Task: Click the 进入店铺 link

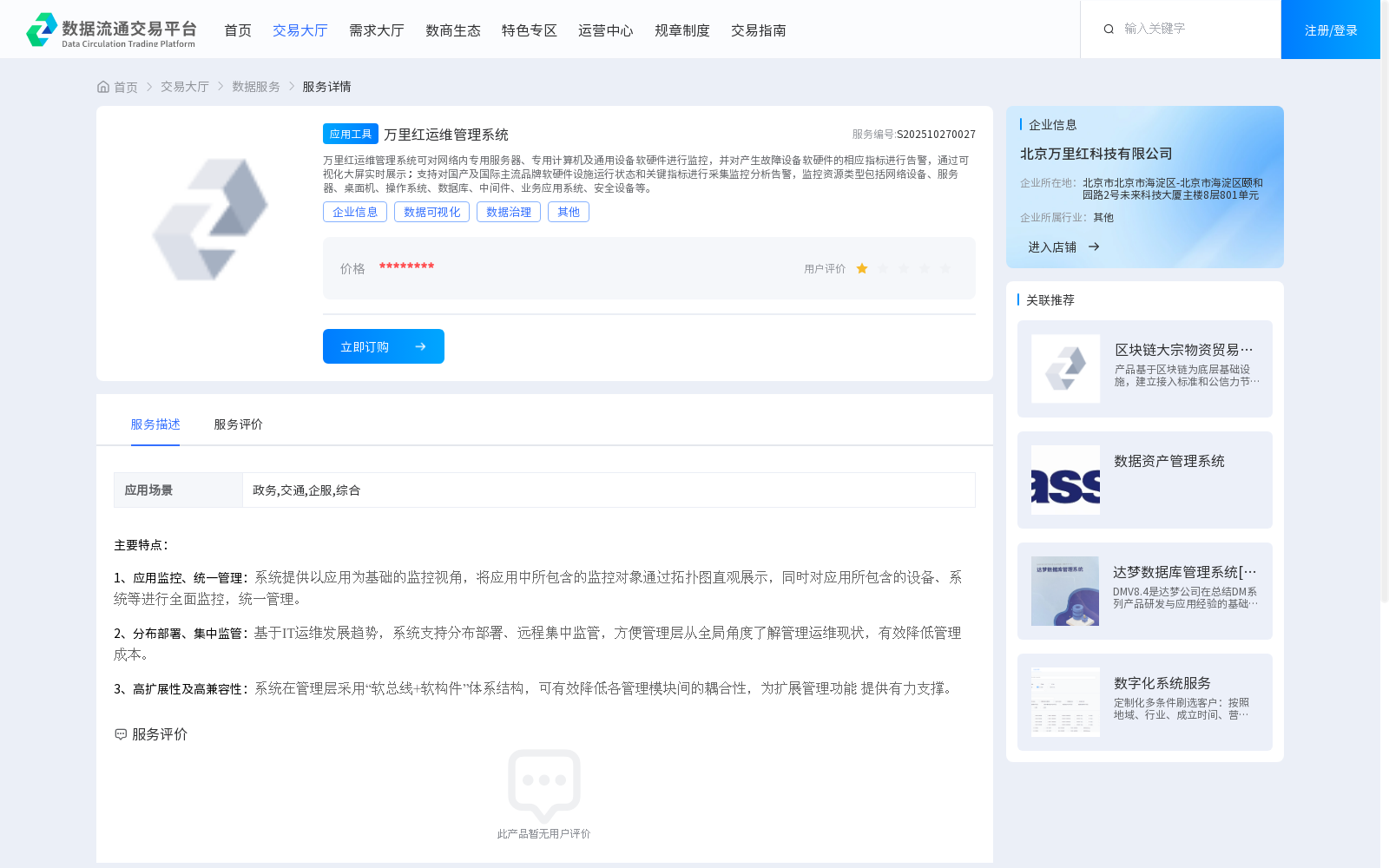Action: pyautogui.click(x=1052, y=247)
